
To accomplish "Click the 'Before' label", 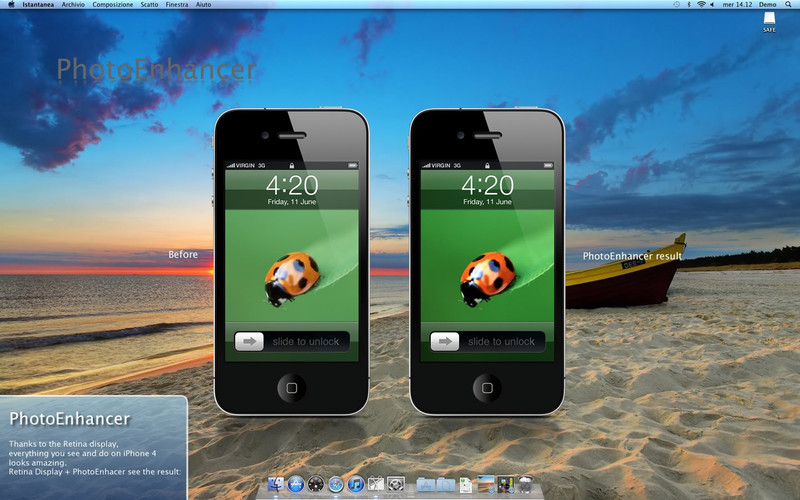I will pos(183,254).
